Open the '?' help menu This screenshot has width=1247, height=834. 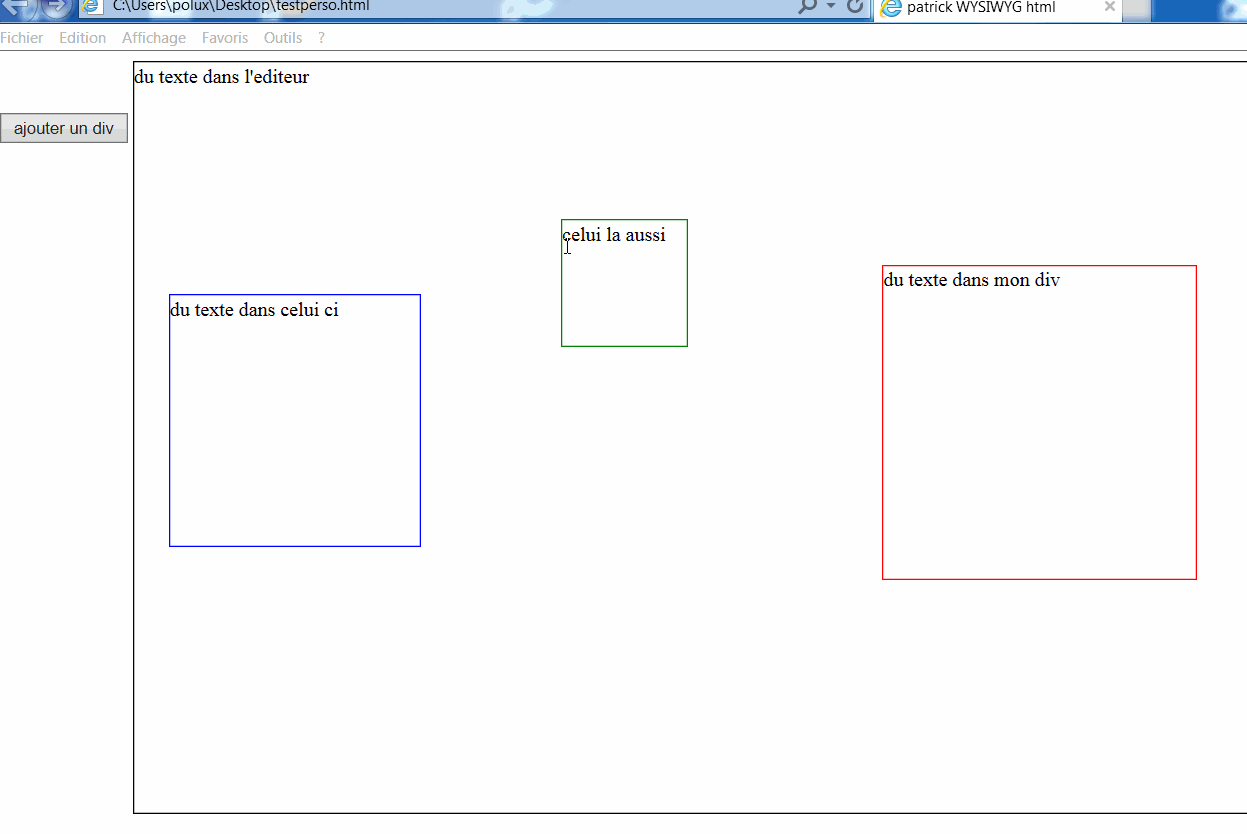click(x=321, y=38)
